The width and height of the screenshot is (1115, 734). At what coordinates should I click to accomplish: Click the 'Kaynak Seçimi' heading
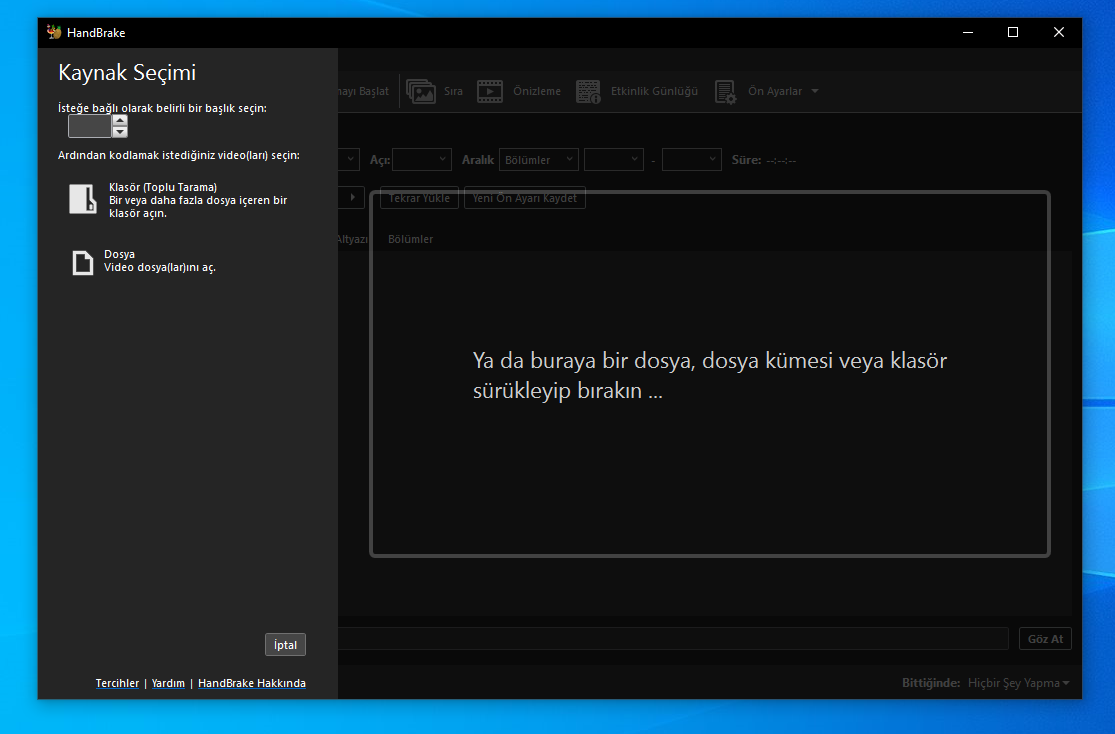127,73
